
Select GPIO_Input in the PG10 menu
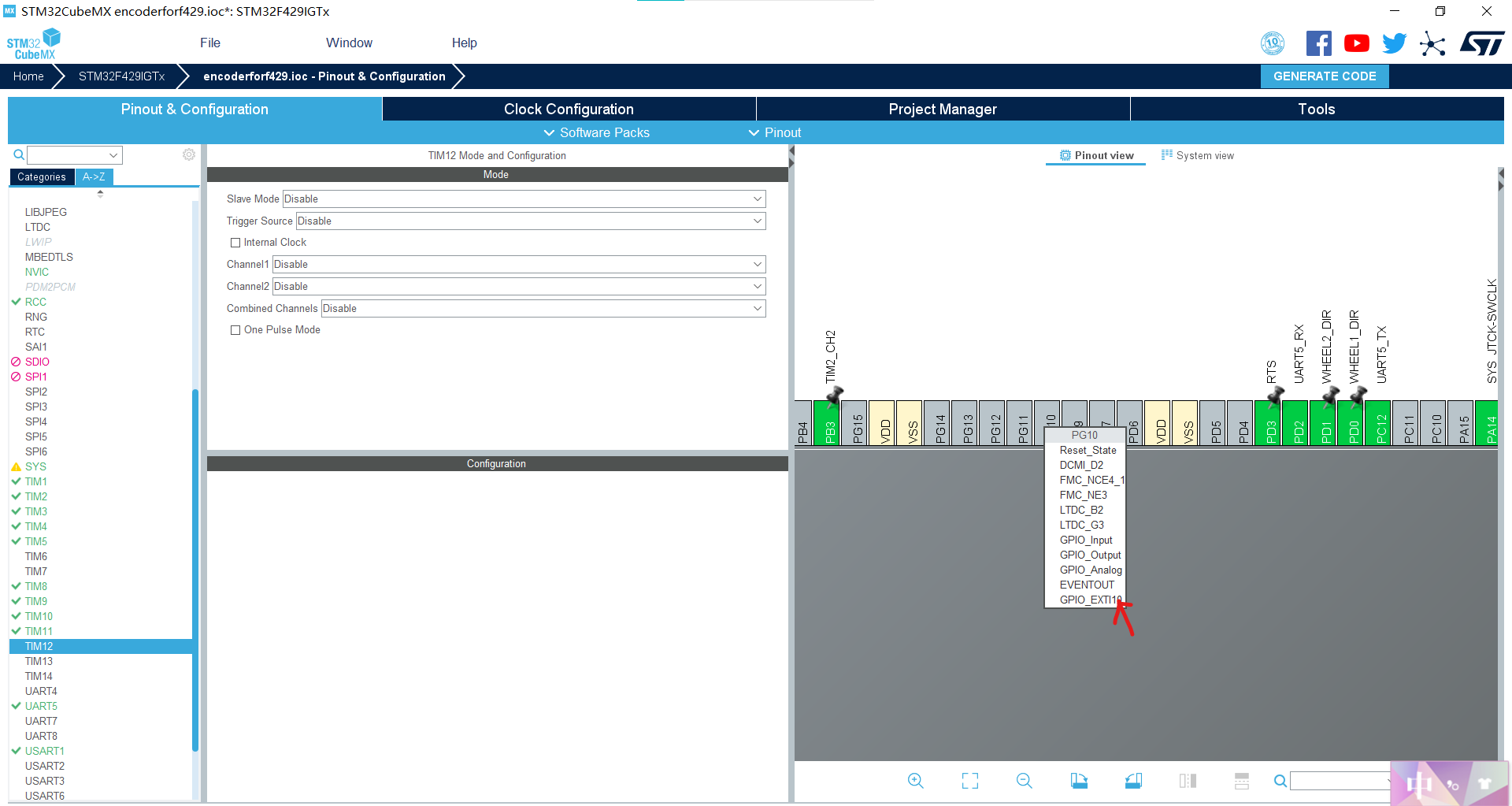pos(1086,540)
